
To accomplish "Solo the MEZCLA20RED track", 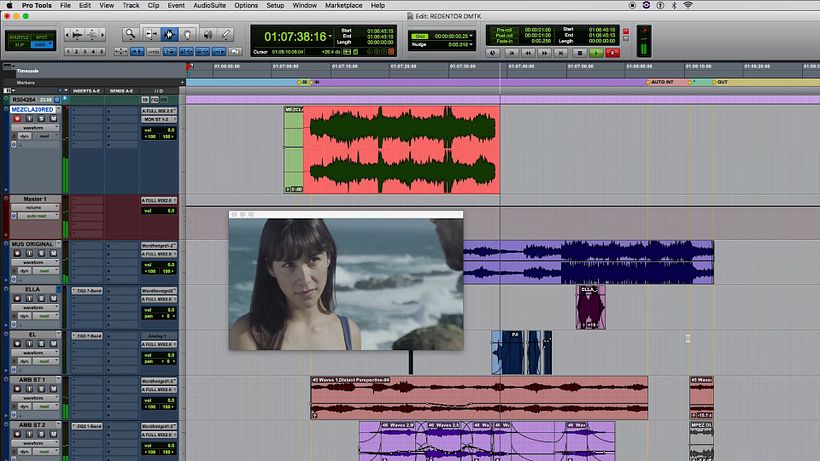I will 41,119.
